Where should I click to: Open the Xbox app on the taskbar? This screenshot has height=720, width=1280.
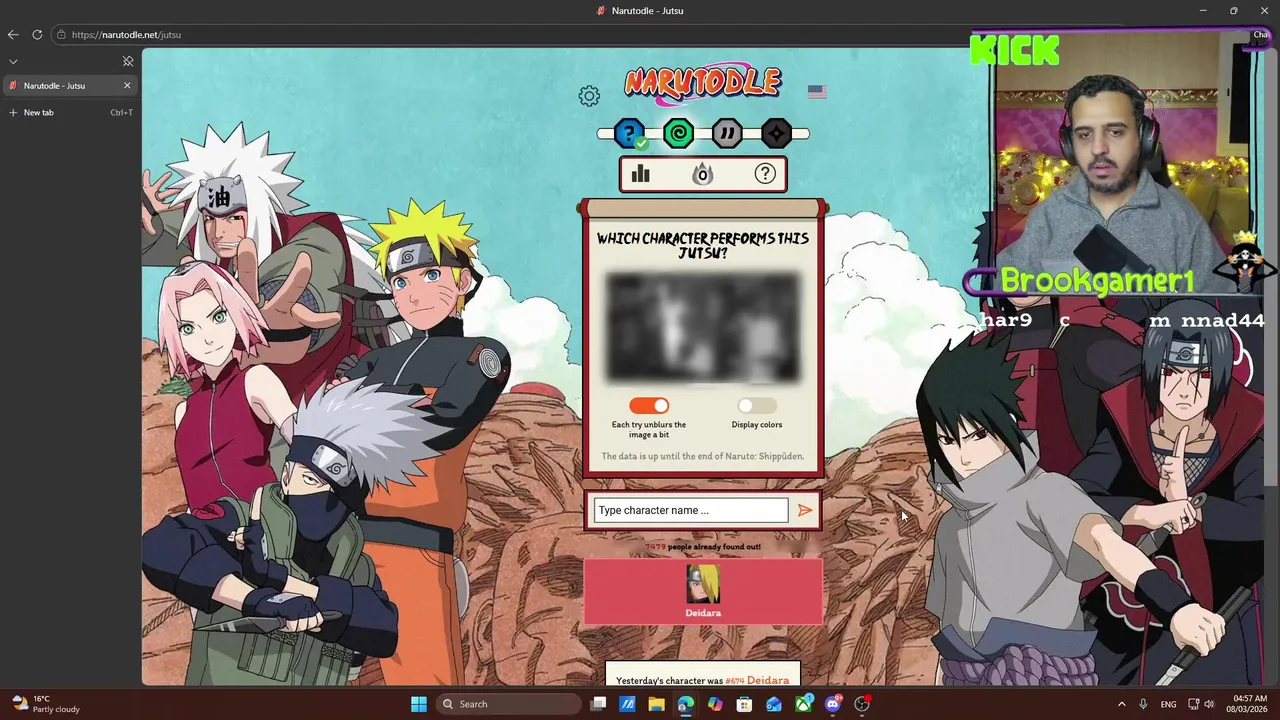point(803,704)
